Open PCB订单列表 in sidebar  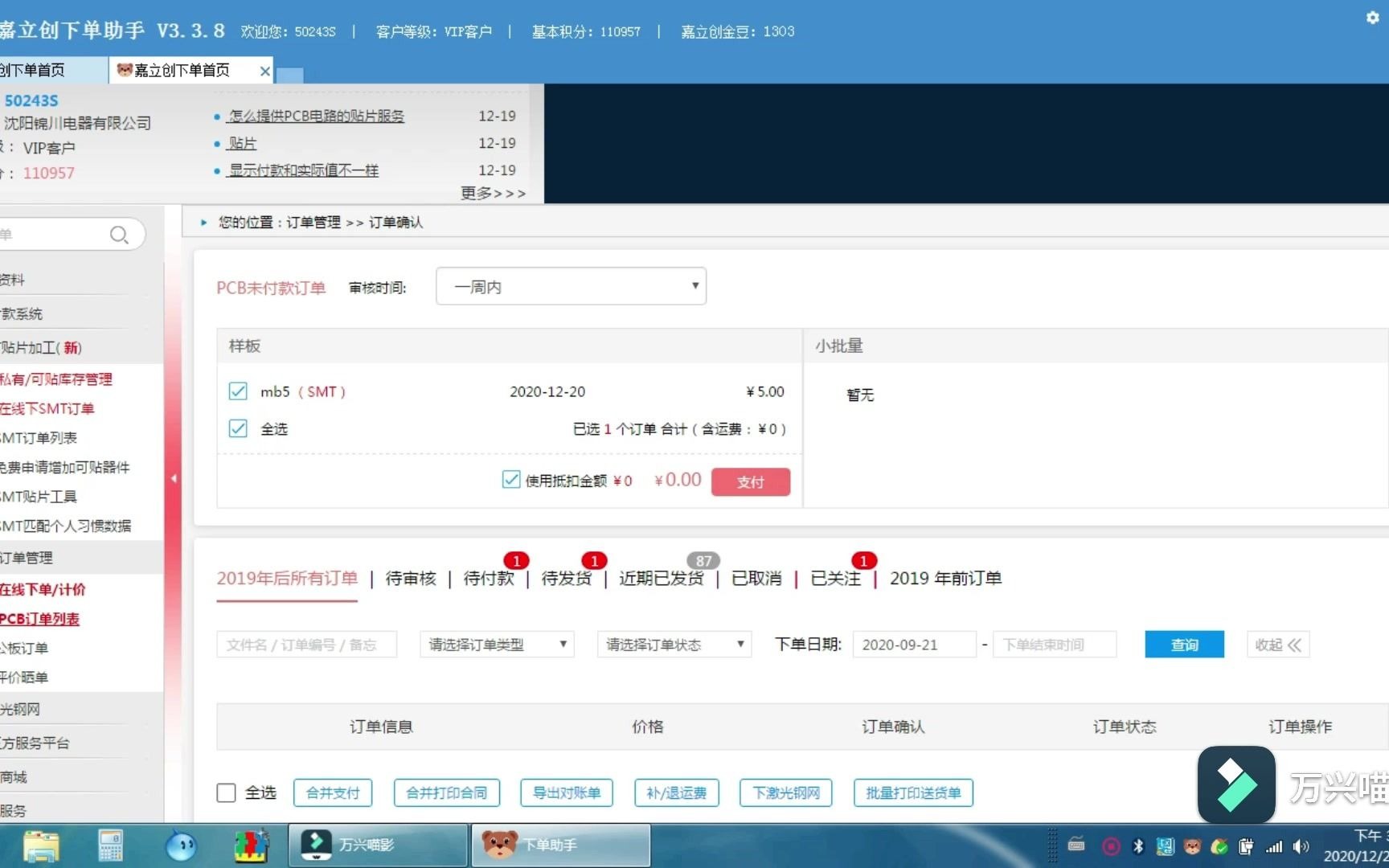pos(40,619)
